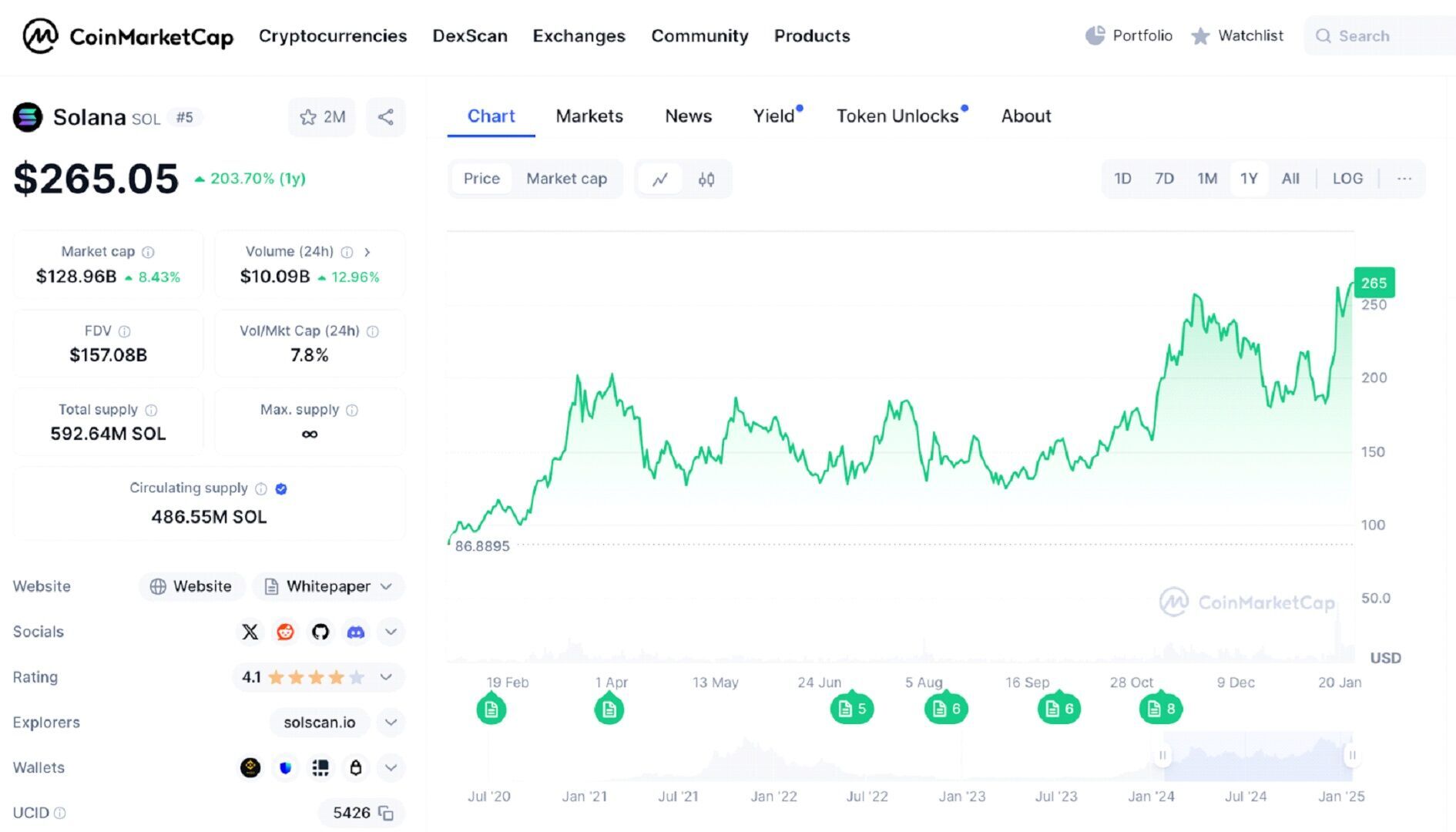The width and height of the screenshot is (1456, 832).
Task: Open the Solana Website link
Action: click(191, 586)
